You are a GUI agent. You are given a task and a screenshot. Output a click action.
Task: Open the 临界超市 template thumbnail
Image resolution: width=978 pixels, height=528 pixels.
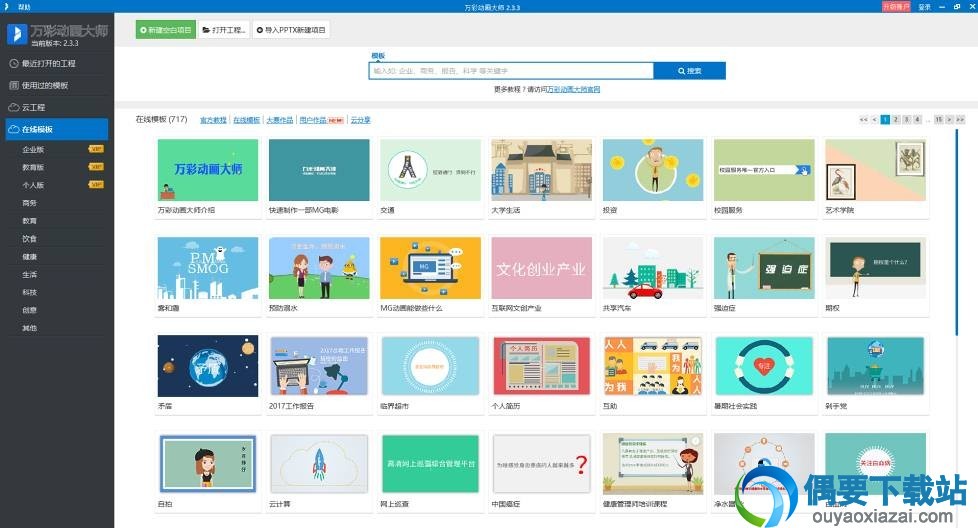tap(430, 366)
